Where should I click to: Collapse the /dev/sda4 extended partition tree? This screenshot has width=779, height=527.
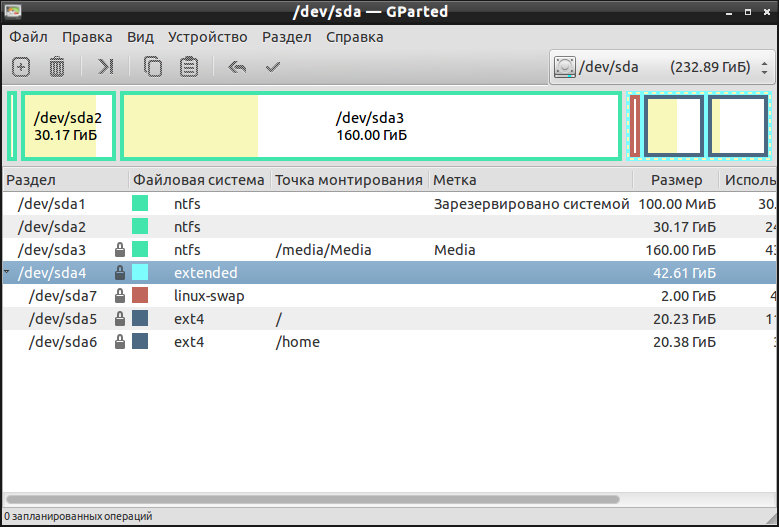(6, 272)
